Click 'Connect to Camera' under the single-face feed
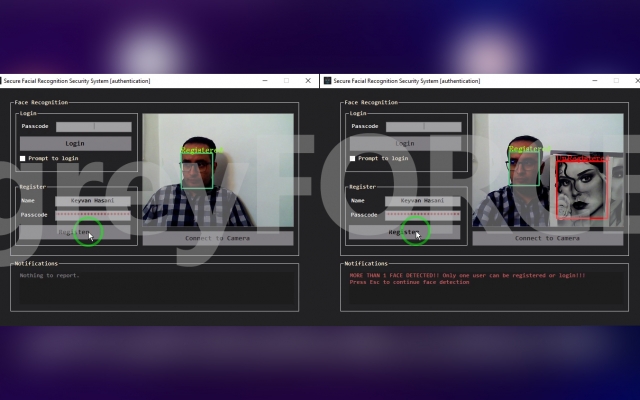Image resolution: width=640 pixels, height=400 pixels. coord(218,238)
